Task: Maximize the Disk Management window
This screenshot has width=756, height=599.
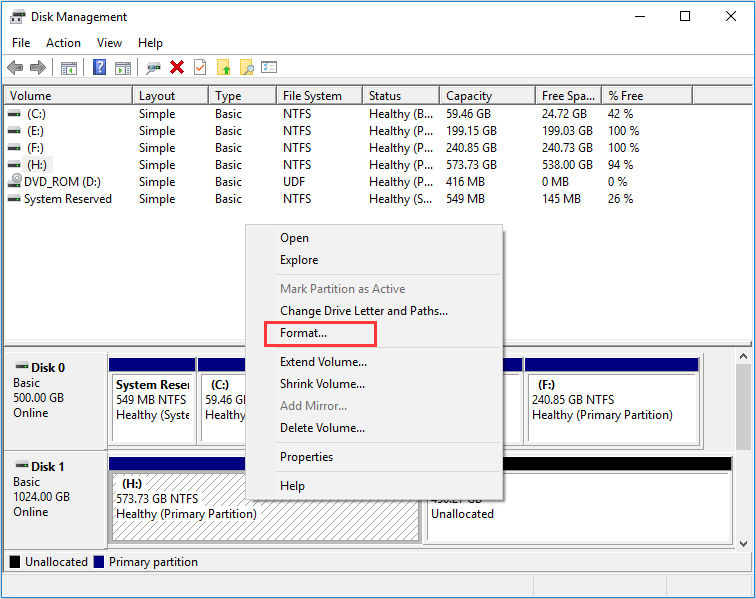Action: click(685, 16)
